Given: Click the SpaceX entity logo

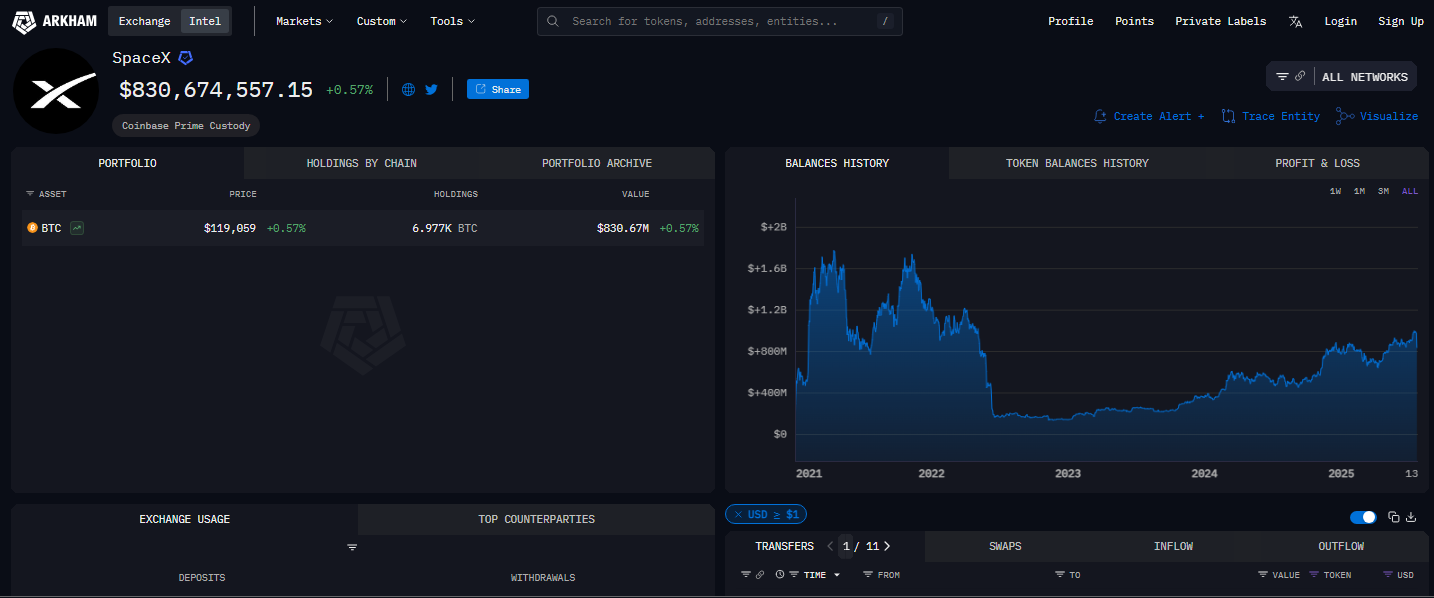Looking at the screenshot, I should pyautogui.click(x=55, y=90).
